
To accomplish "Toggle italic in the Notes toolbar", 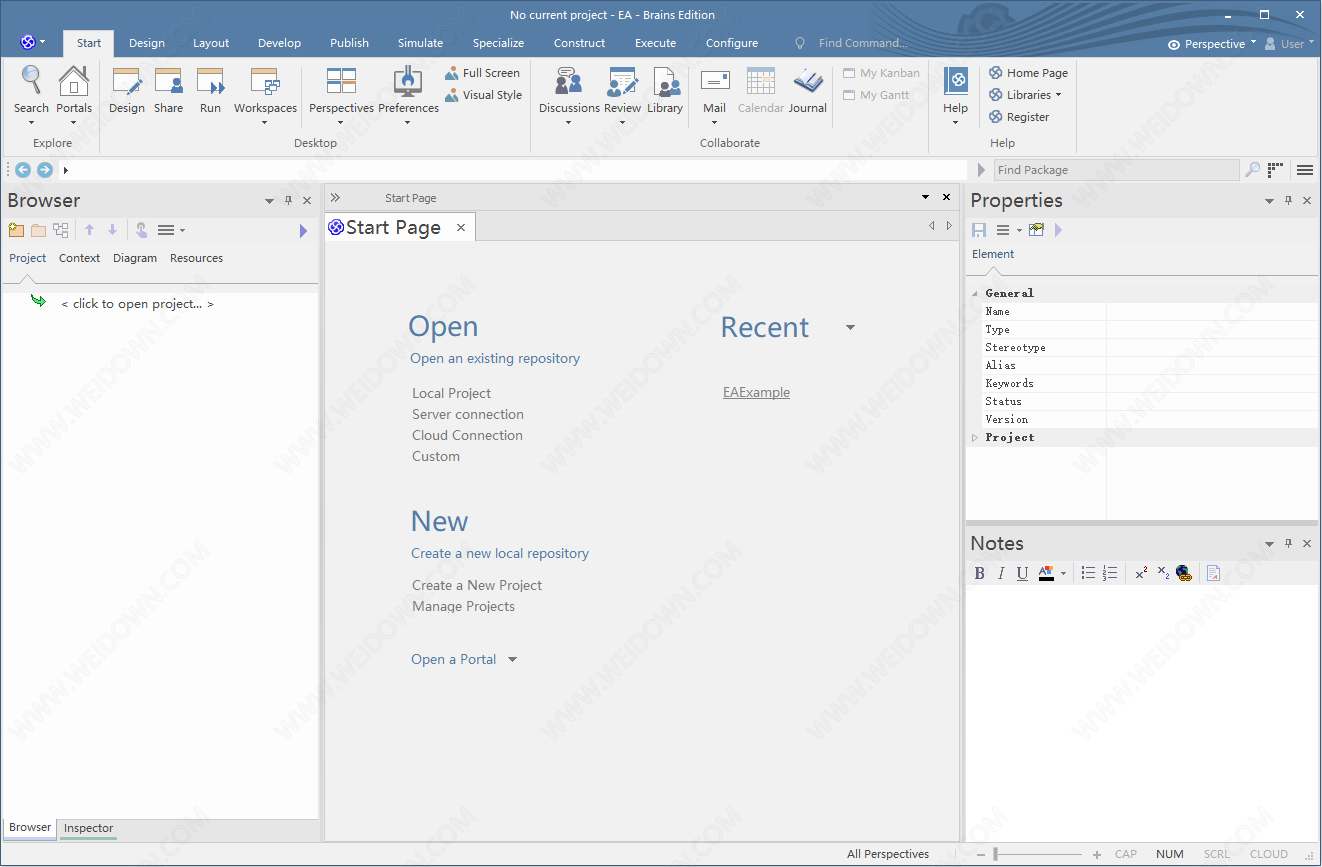I will tap(1001, 573).
